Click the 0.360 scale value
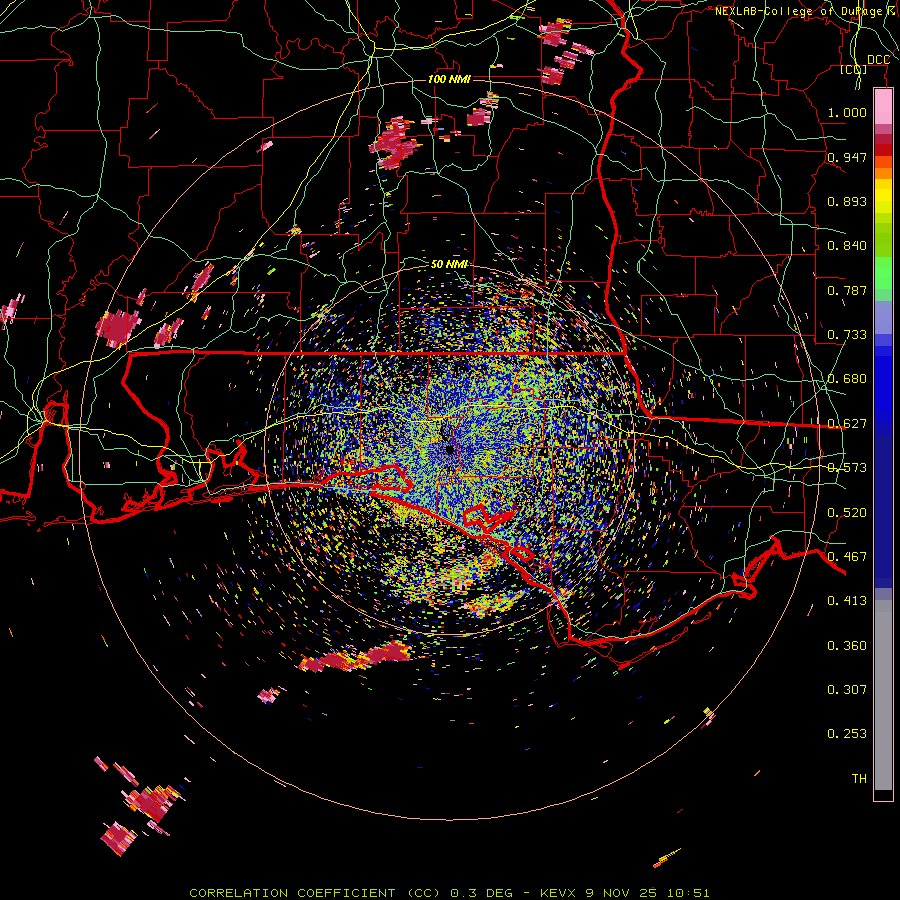 [847, 646]
